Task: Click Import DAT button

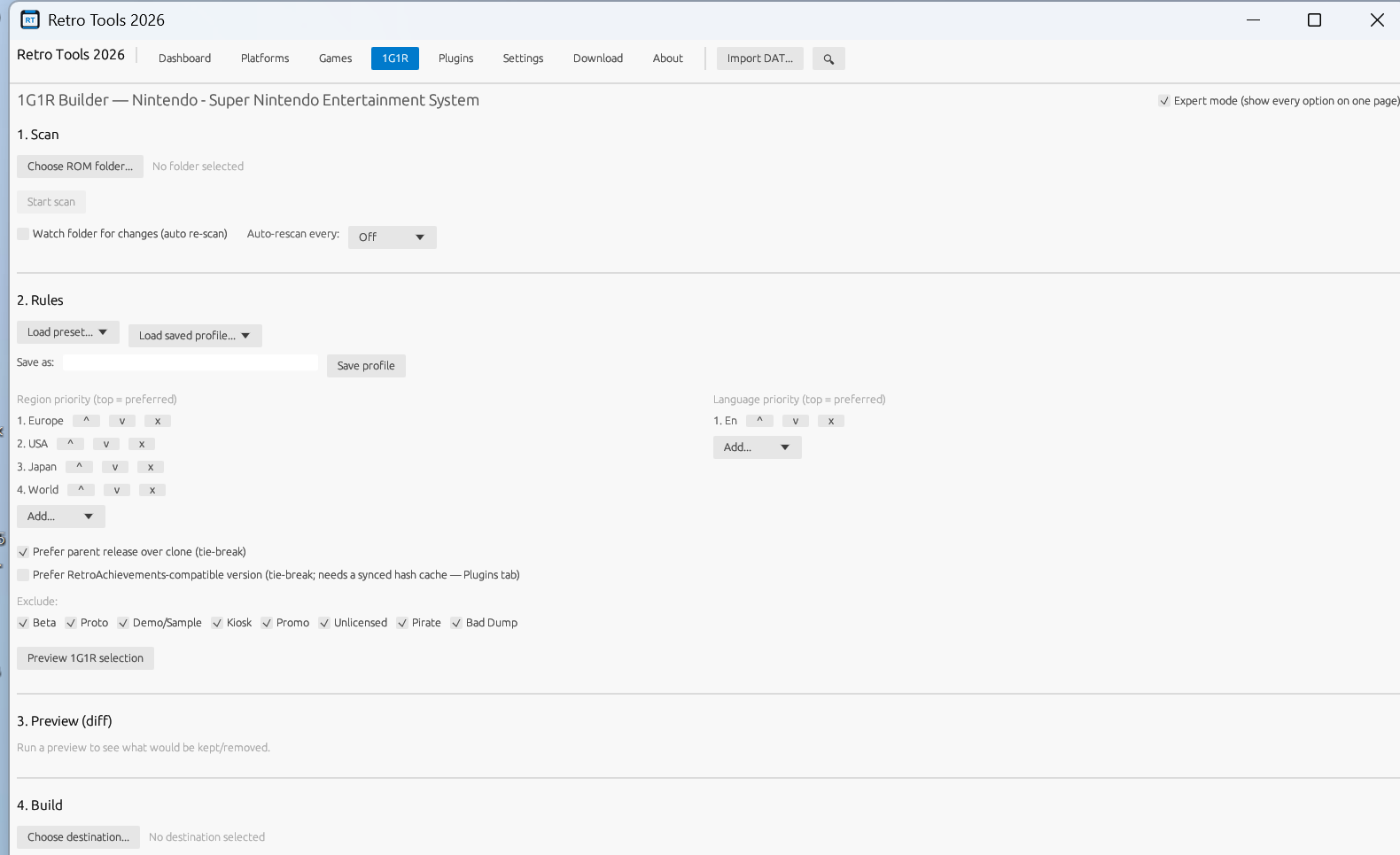Action: pyautogui.click(x=760, y=58)
